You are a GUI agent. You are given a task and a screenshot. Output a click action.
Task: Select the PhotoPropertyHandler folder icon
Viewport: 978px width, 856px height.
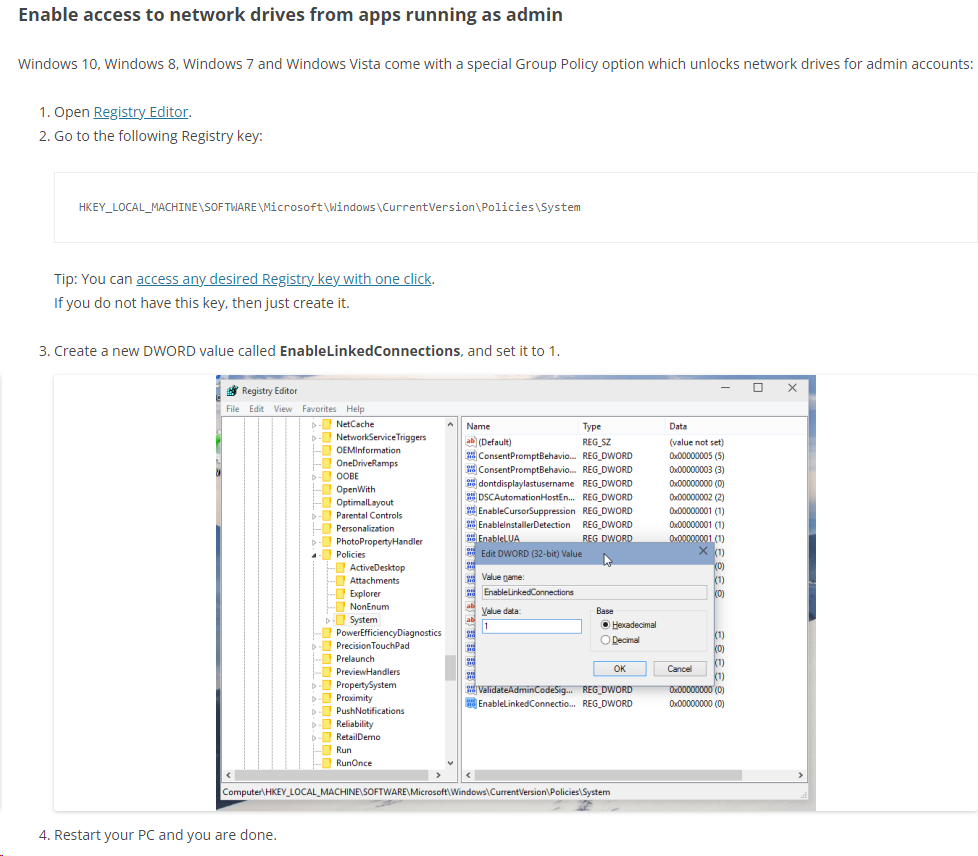tap(326, 542)
